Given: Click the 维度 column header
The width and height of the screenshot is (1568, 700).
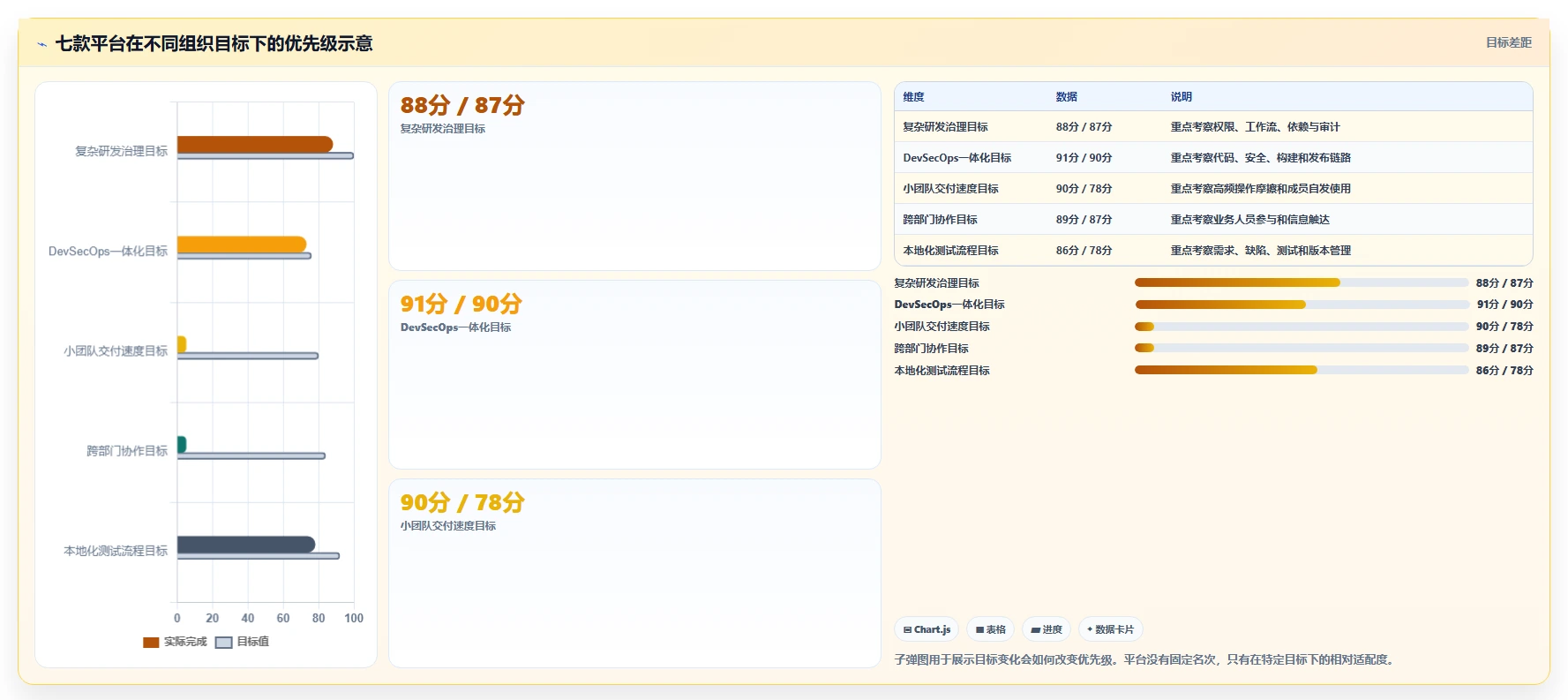Looking at the screenshot, I should [x=913, y=97].
